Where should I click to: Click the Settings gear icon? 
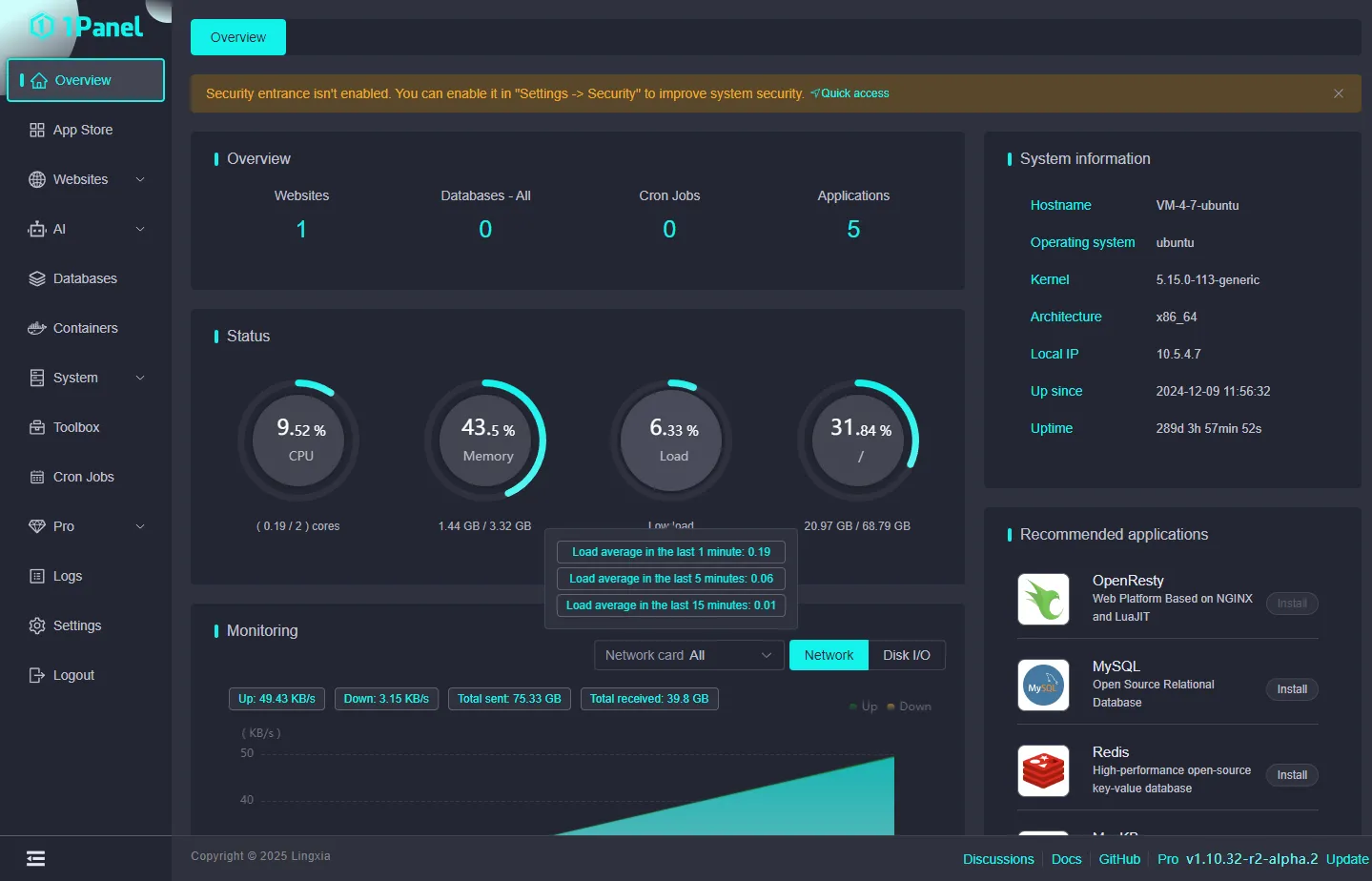pyautogui.click(x=37, y=625)
